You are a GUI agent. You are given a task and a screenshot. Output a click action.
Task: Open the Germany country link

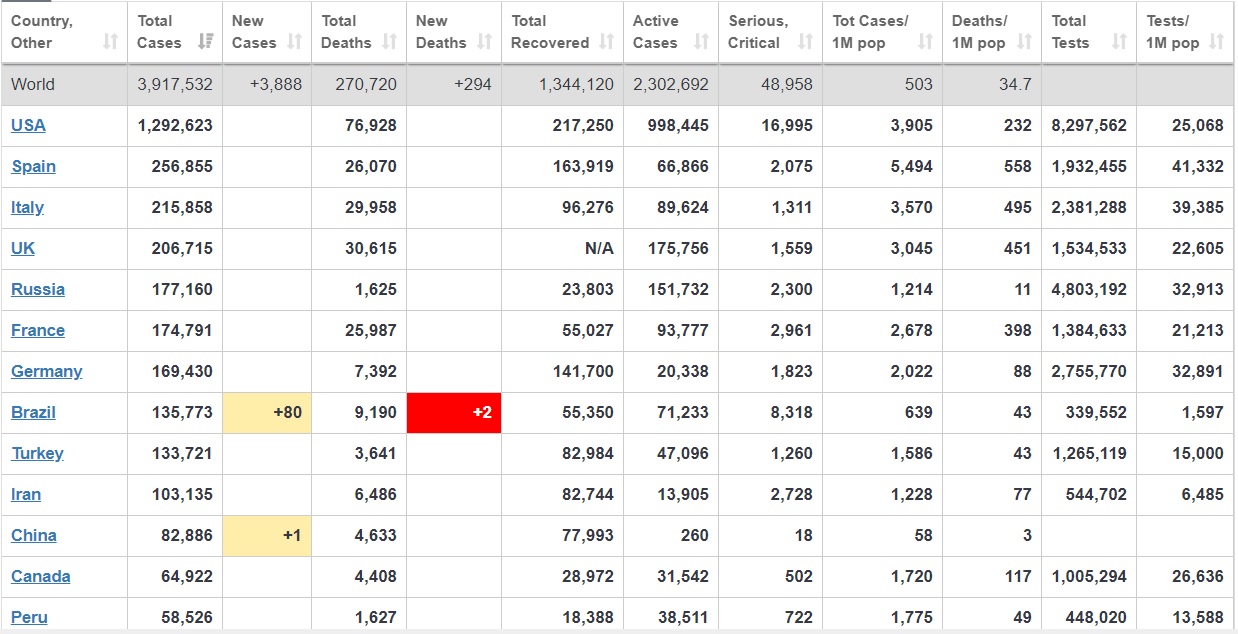click(47, 371)
